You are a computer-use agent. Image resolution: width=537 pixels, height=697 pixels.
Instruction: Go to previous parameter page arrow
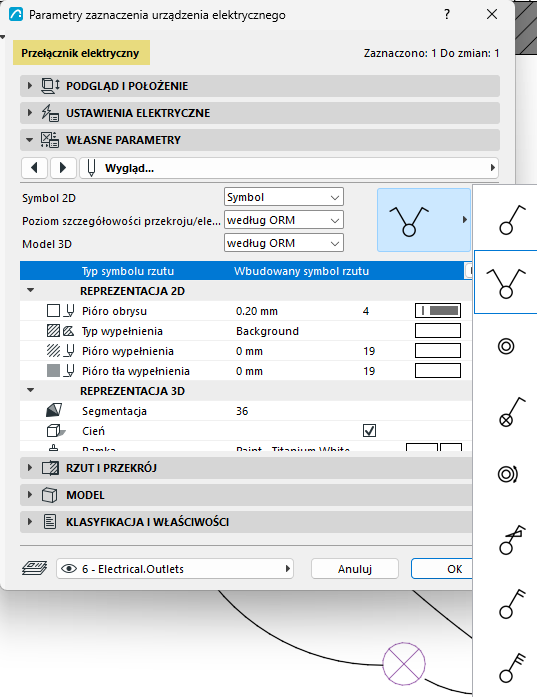34,168
